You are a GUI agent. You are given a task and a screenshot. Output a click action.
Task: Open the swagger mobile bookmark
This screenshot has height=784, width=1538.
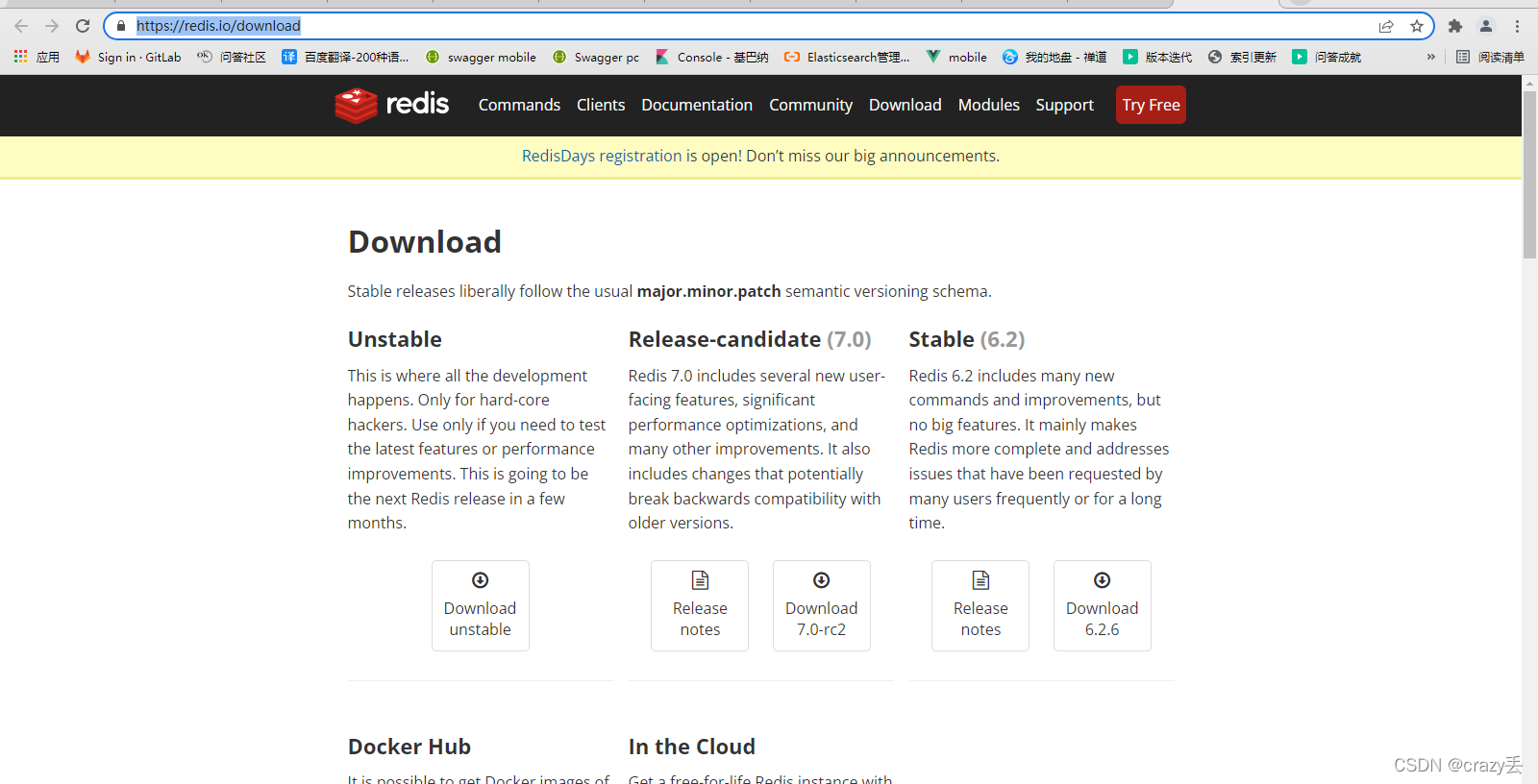pos(481,57)
